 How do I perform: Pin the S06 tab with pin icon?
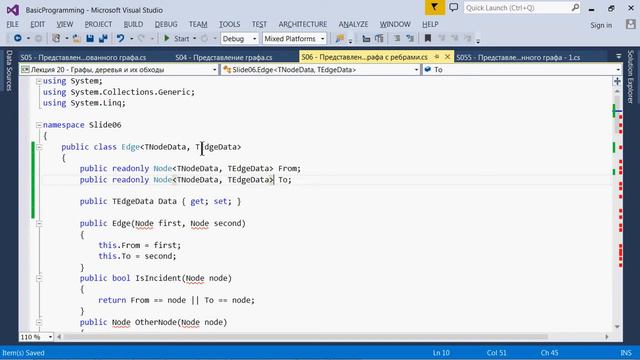click(x=437, y=57)
